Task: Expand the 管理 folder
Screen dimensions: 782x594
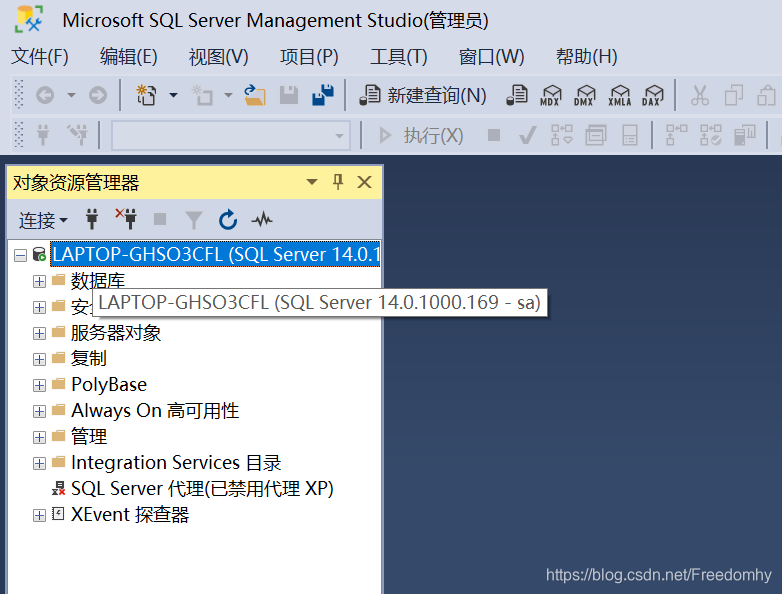Action: tap(39, 437)
